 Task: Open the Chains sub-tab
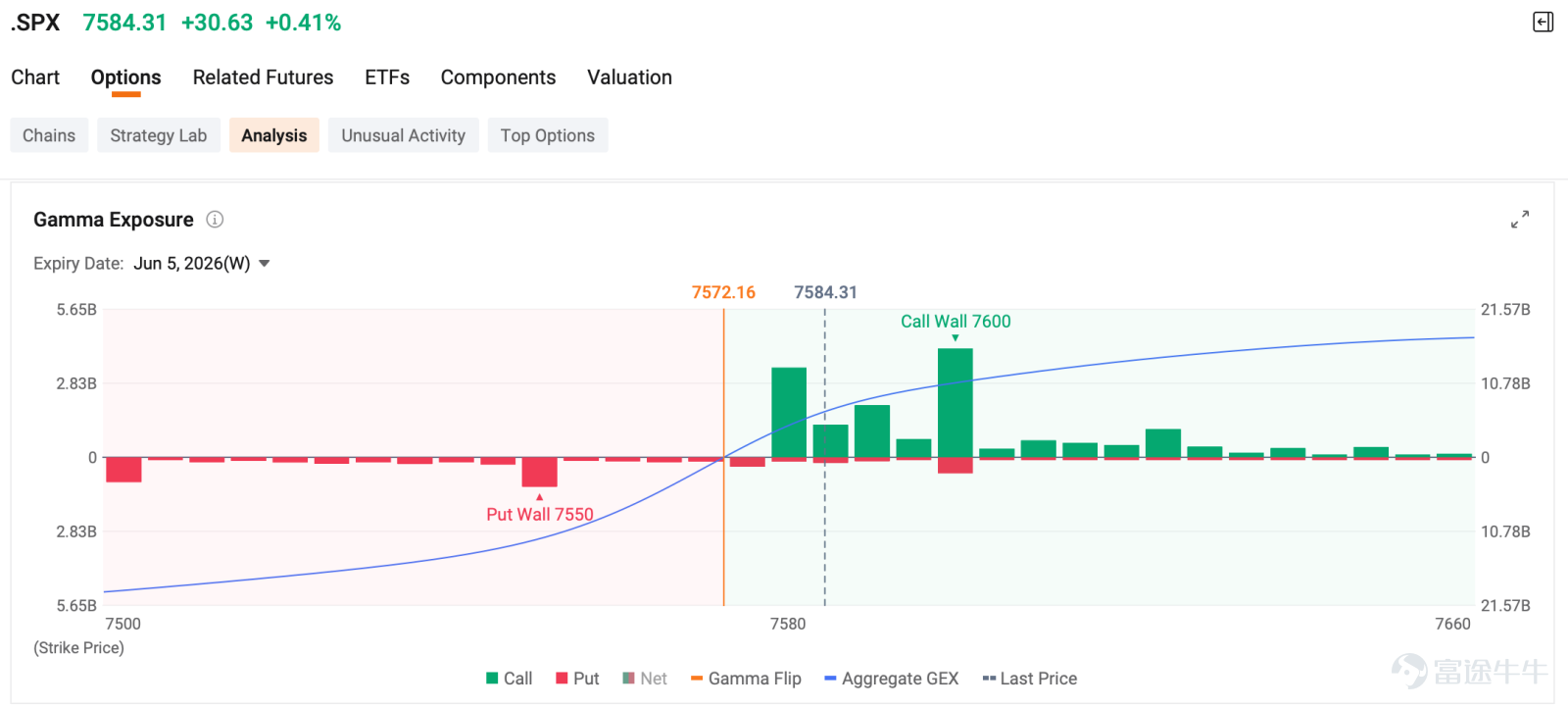coord(49,135)
